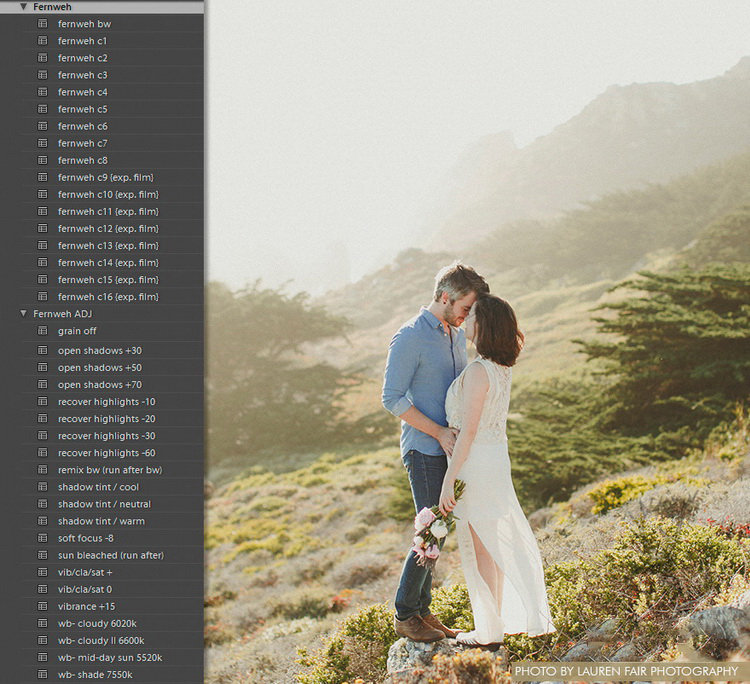750x684 pixels.
Task: Click the preset icon beside wb- cloudy 6020k
Action: [43, 623]
